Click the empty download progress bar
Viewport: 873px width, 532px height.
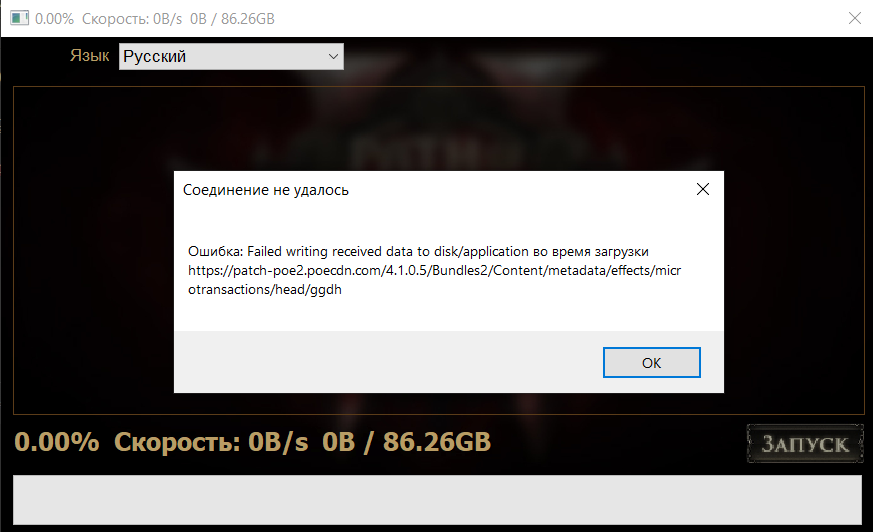tap(437, 500)
